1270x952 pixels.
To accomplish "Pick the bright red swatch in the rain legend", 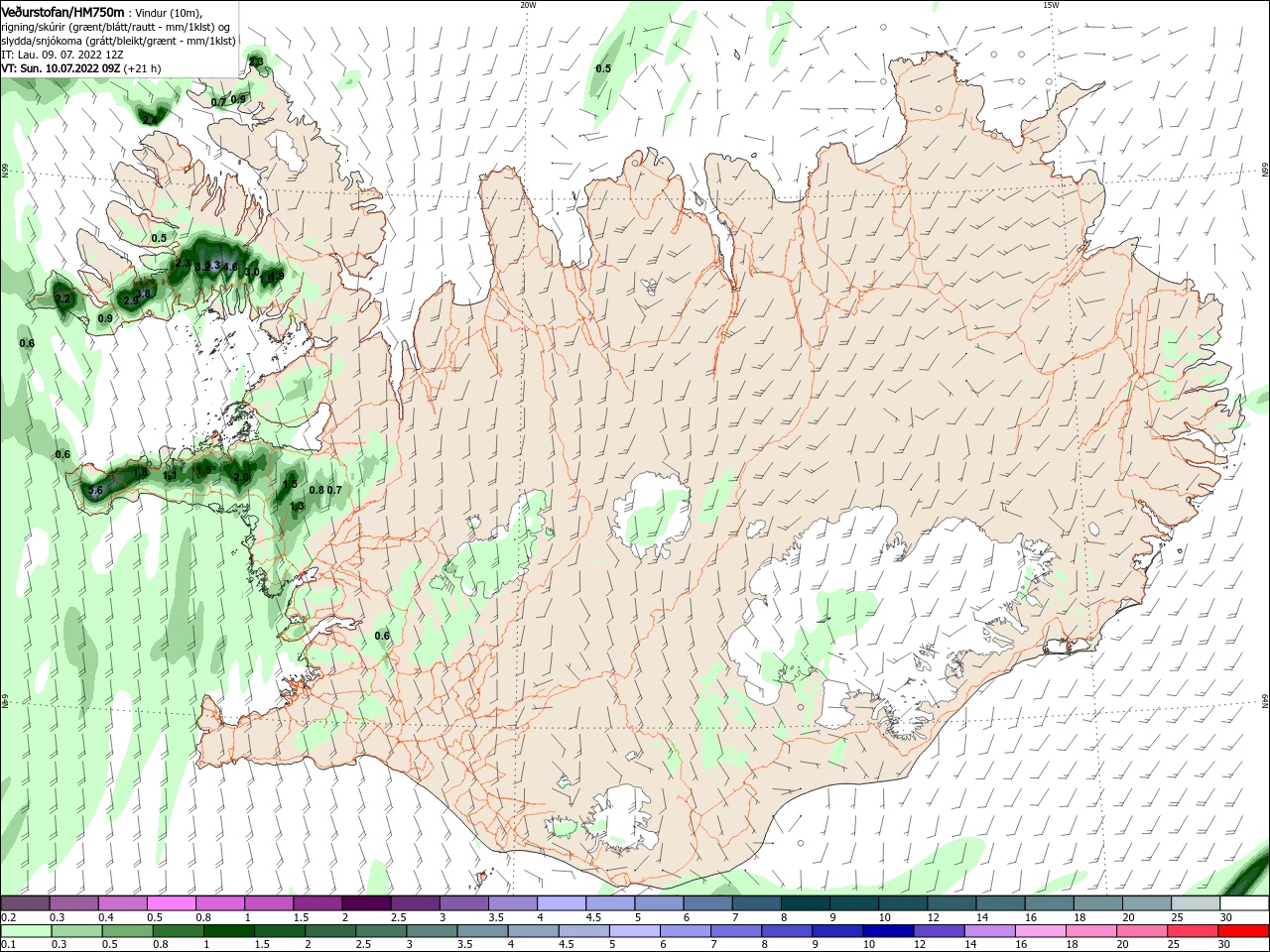I will click(1244, 932).
